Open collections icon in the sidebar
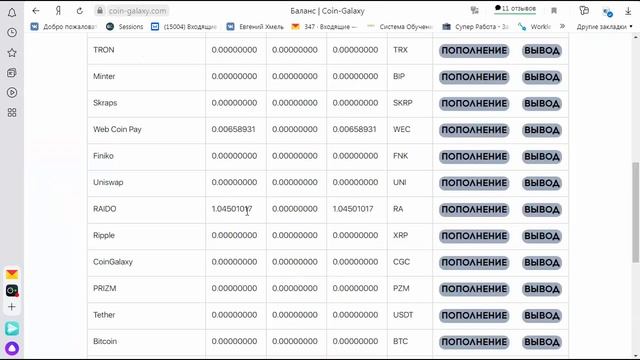This screenshot has height=360, width=640. pyautogui.click(x=12, y=73)
